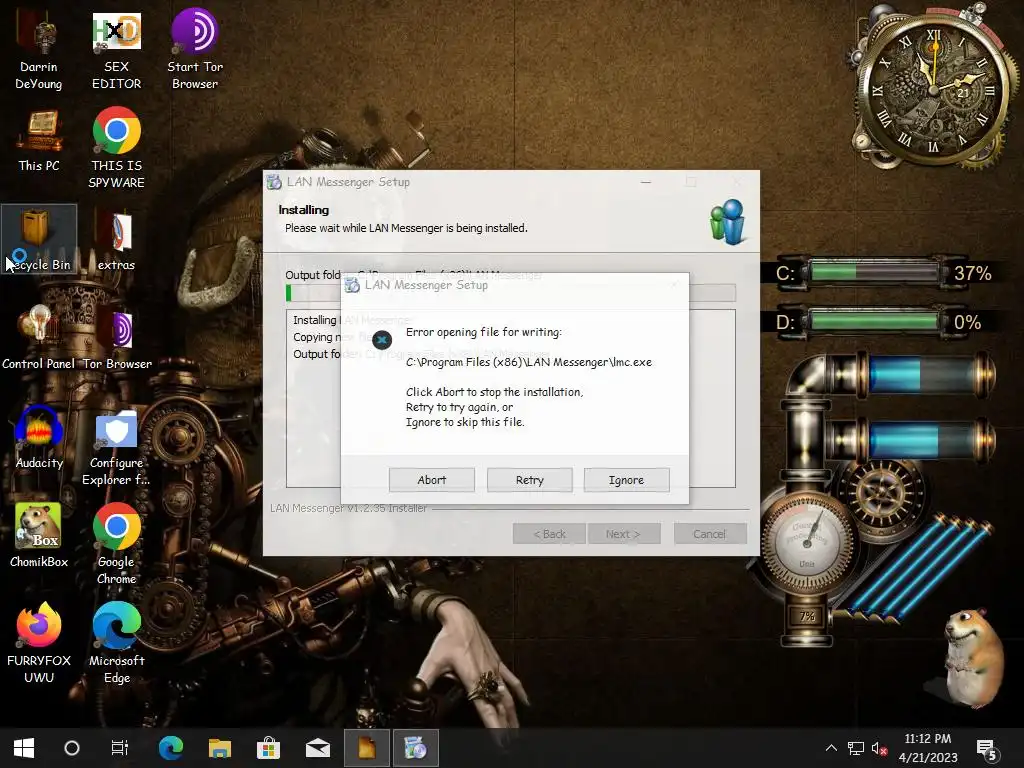Open Cortana search circle on the taskbar
Screen dimensions: 1024x768
coord(72,748)
